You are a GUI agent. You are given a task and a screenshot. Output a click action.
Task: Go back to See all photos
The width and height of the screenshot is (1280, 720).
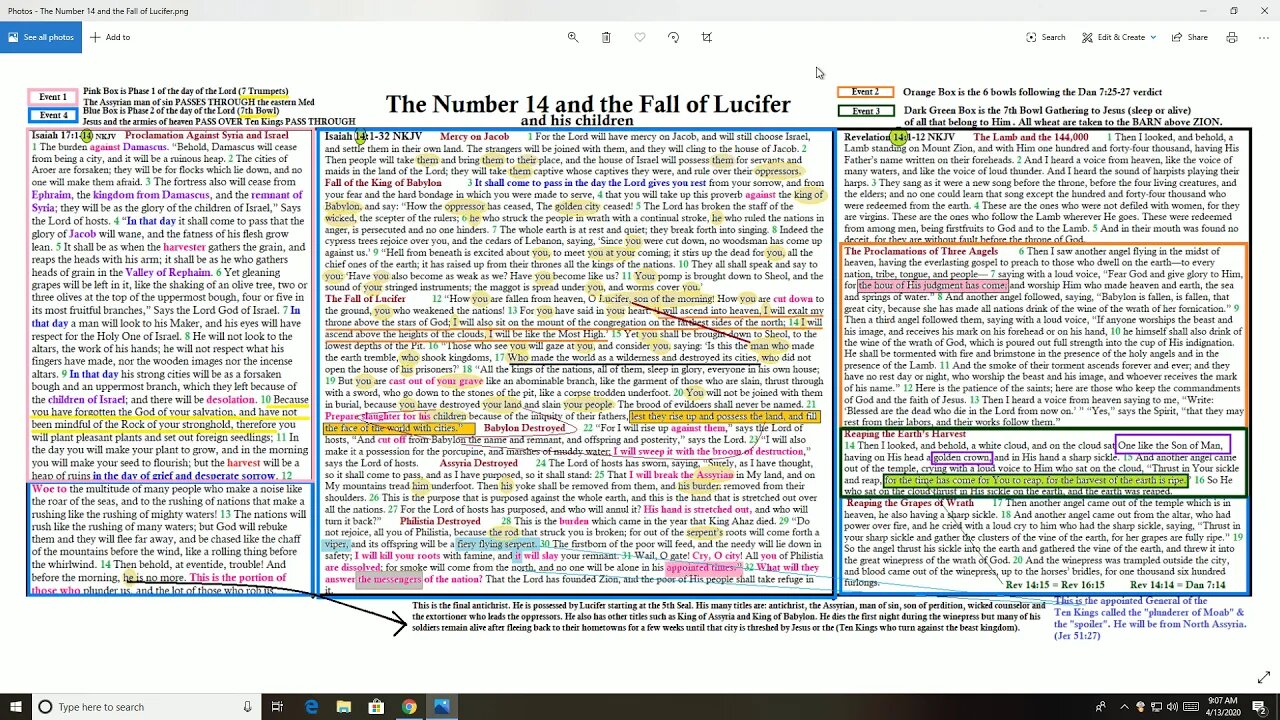(x=41, y=37)
